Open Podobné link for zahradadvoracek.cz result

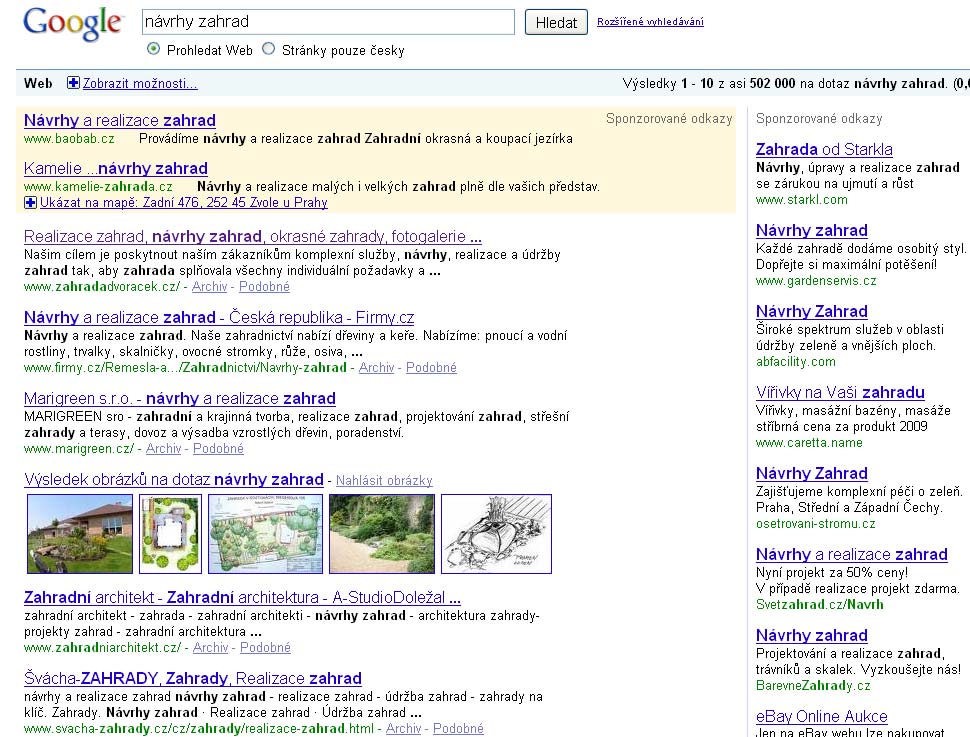264,287
